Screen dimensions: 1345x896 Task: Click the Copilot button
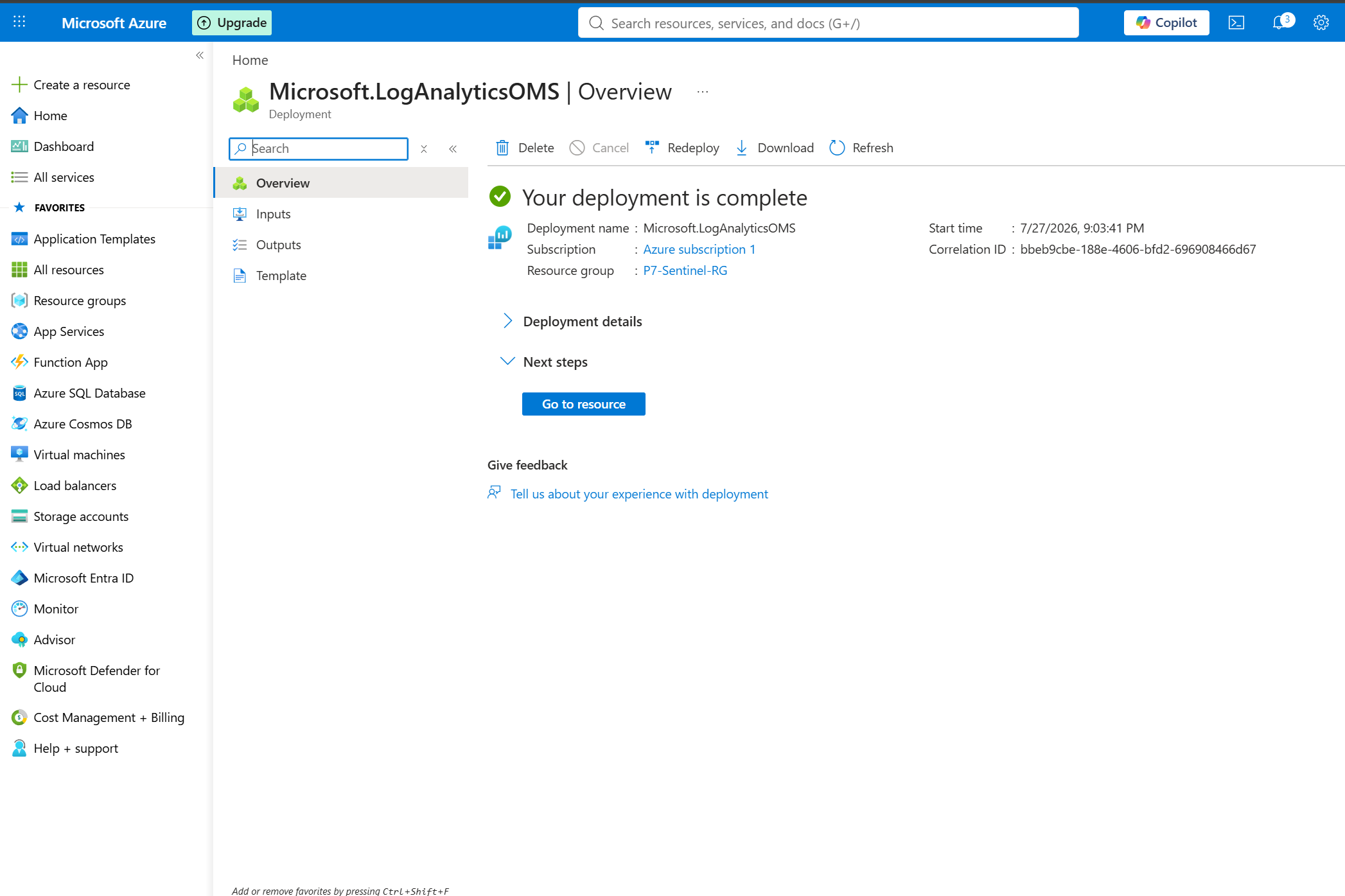point(1166,23)
